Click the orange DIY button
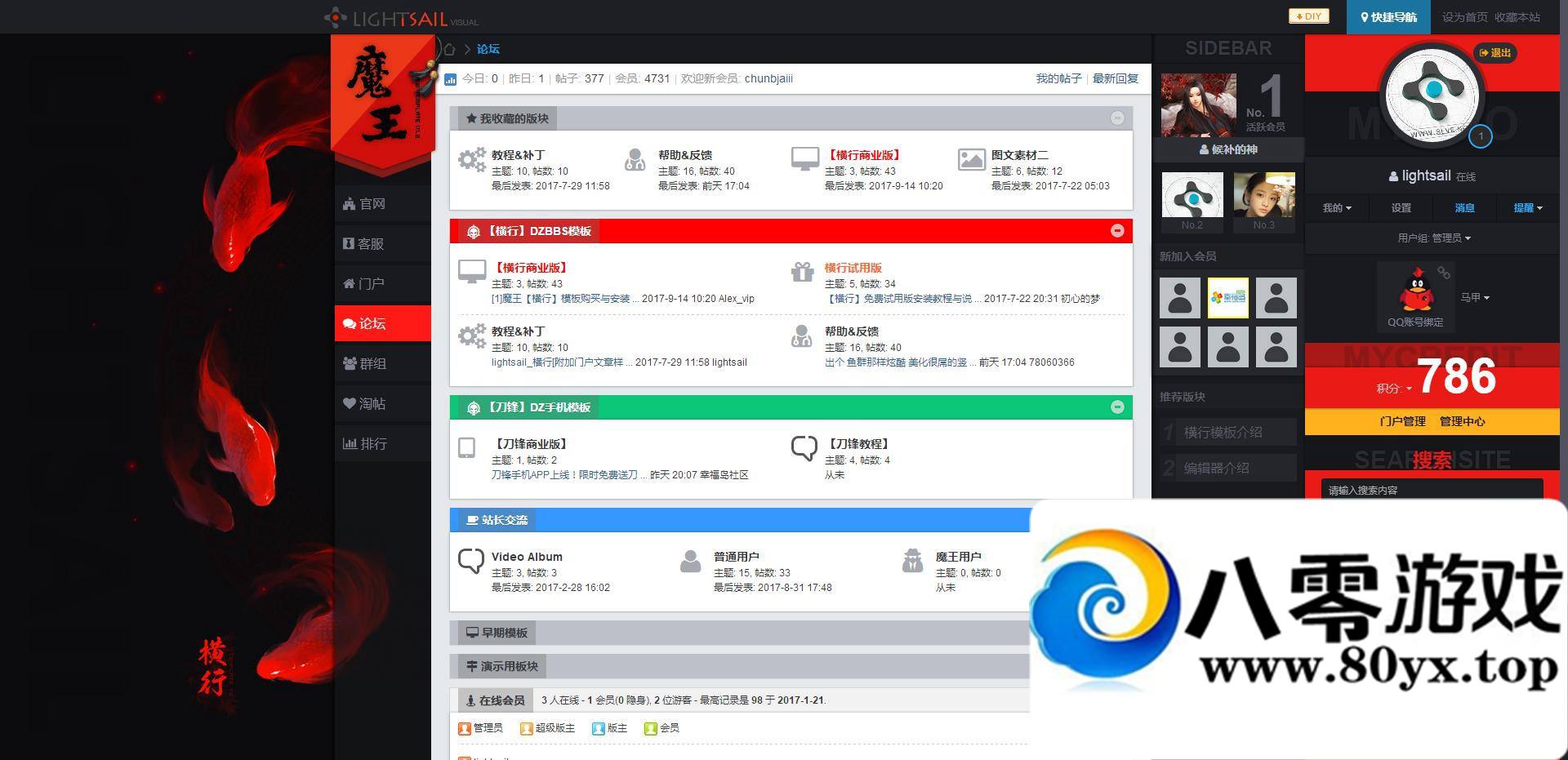 [1308, 16]
